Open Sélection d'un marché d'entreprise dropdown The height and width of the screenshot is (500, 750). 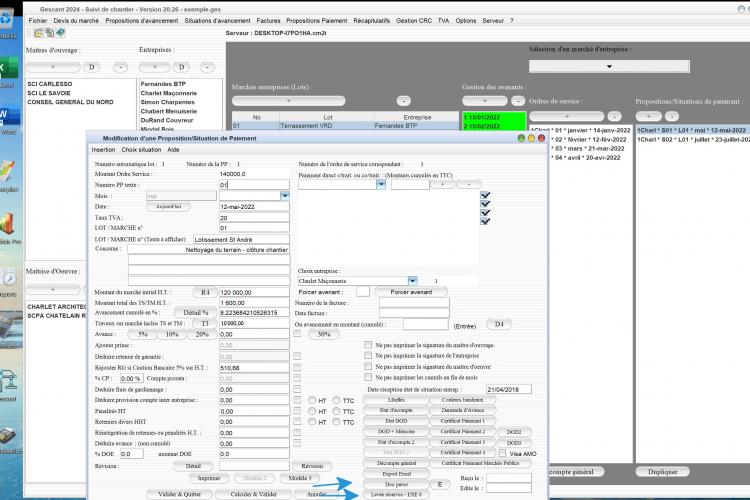coord(609,67)
